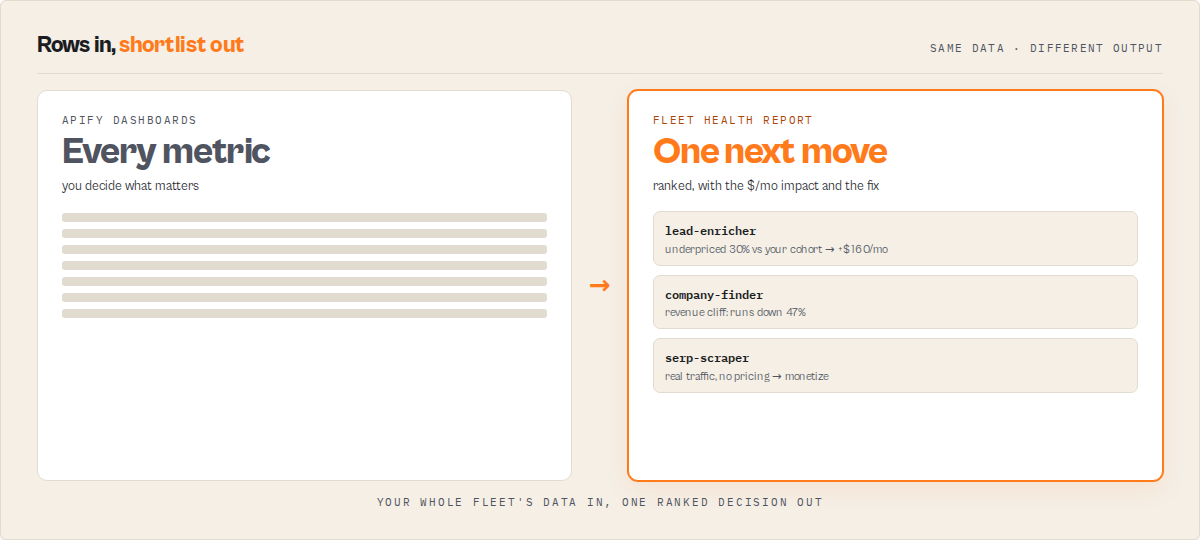Open the company-finder revenue cliff card

pos(895,302)
